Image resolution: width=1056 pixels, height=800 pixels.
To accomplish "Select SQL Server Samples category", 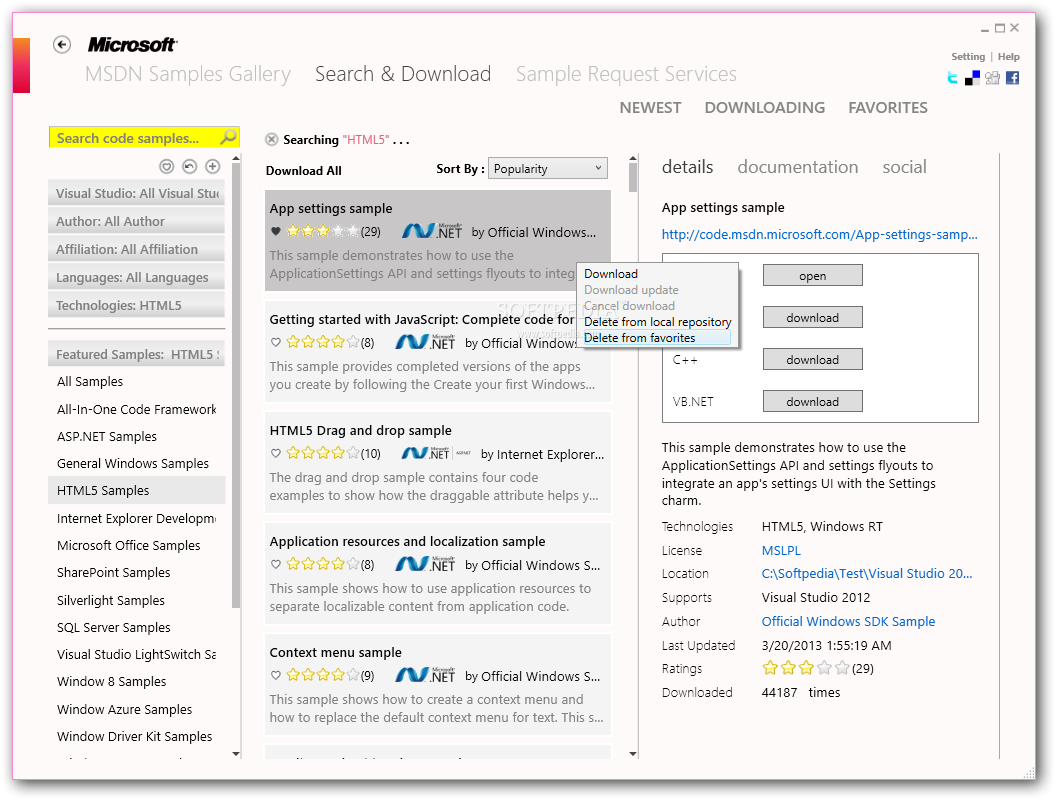I will [x=137, y=627].
